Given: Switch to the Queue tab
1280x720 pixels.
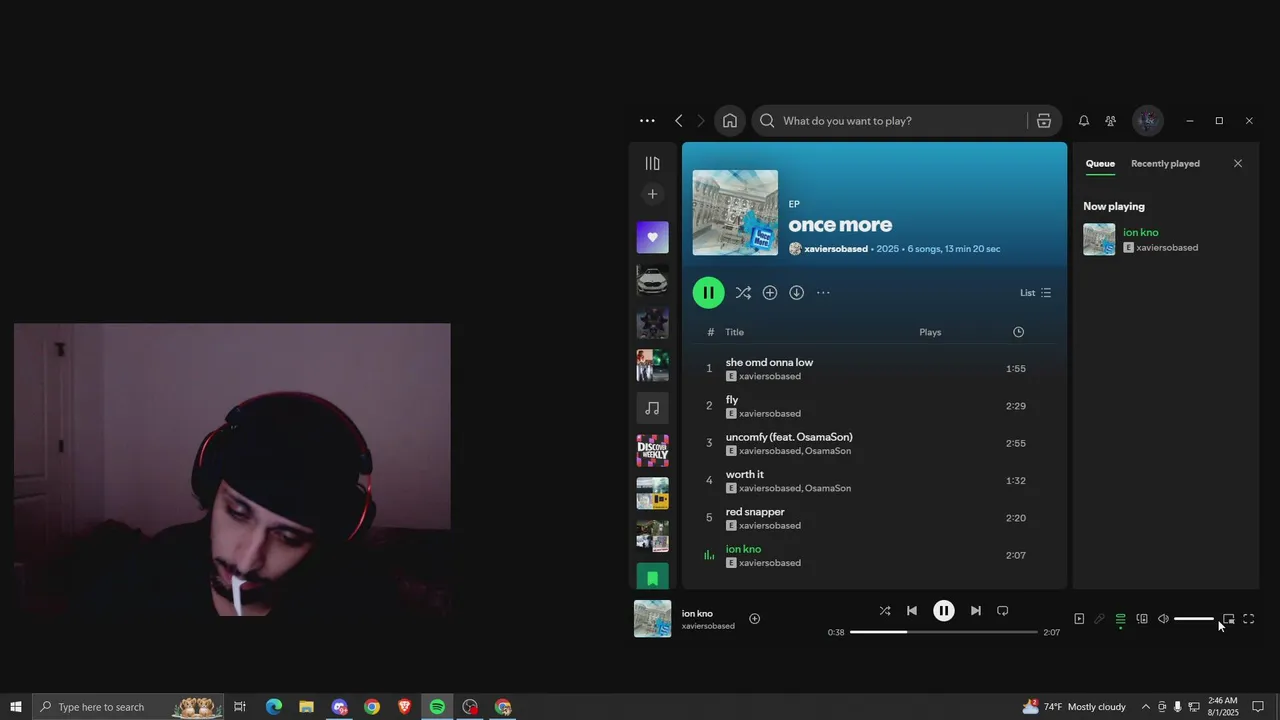Looking at the screenshot, I should (x=1100, y=164).
